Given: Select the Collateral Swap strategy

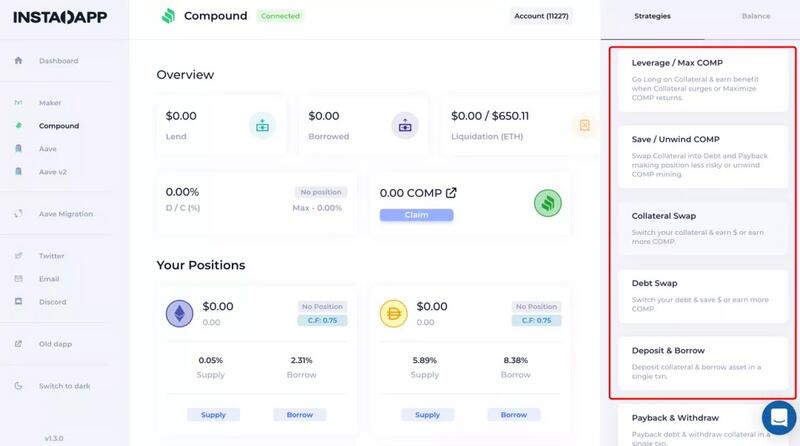Looking at the screenshot, I should pos(703,229).
